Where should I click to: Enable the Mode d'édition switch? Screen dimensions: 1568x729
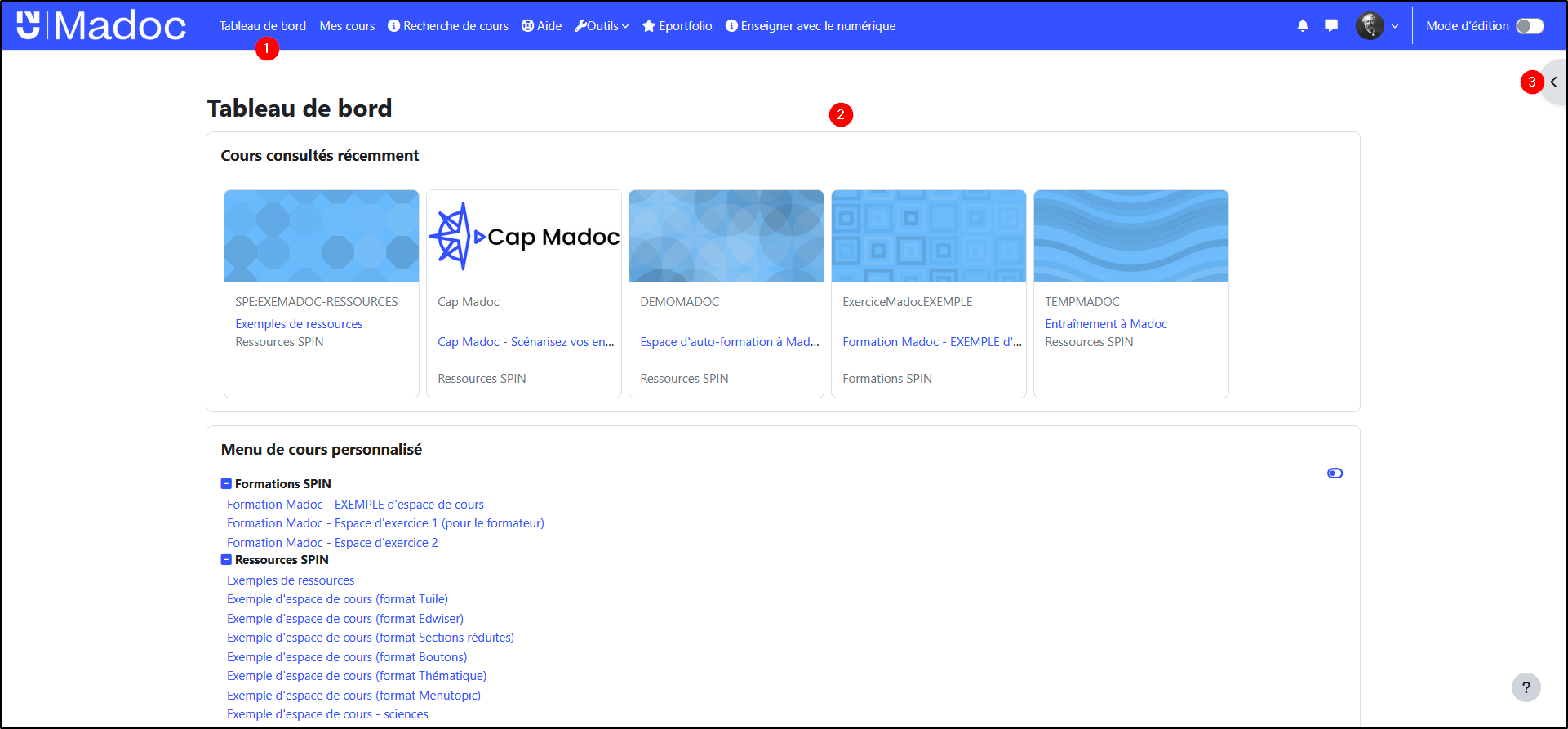tap(1529, 26)
